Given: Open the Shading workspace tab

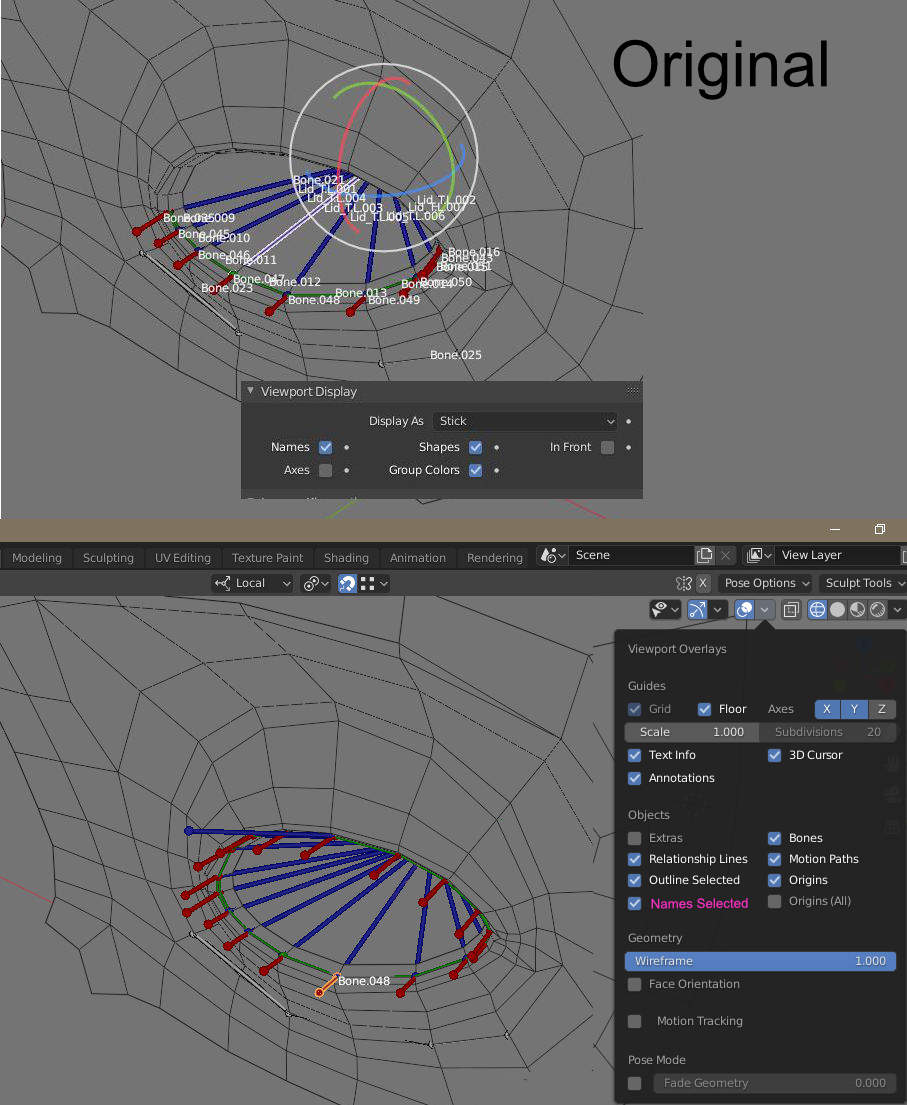Looking at the screenshot, I should coord(346,557).
